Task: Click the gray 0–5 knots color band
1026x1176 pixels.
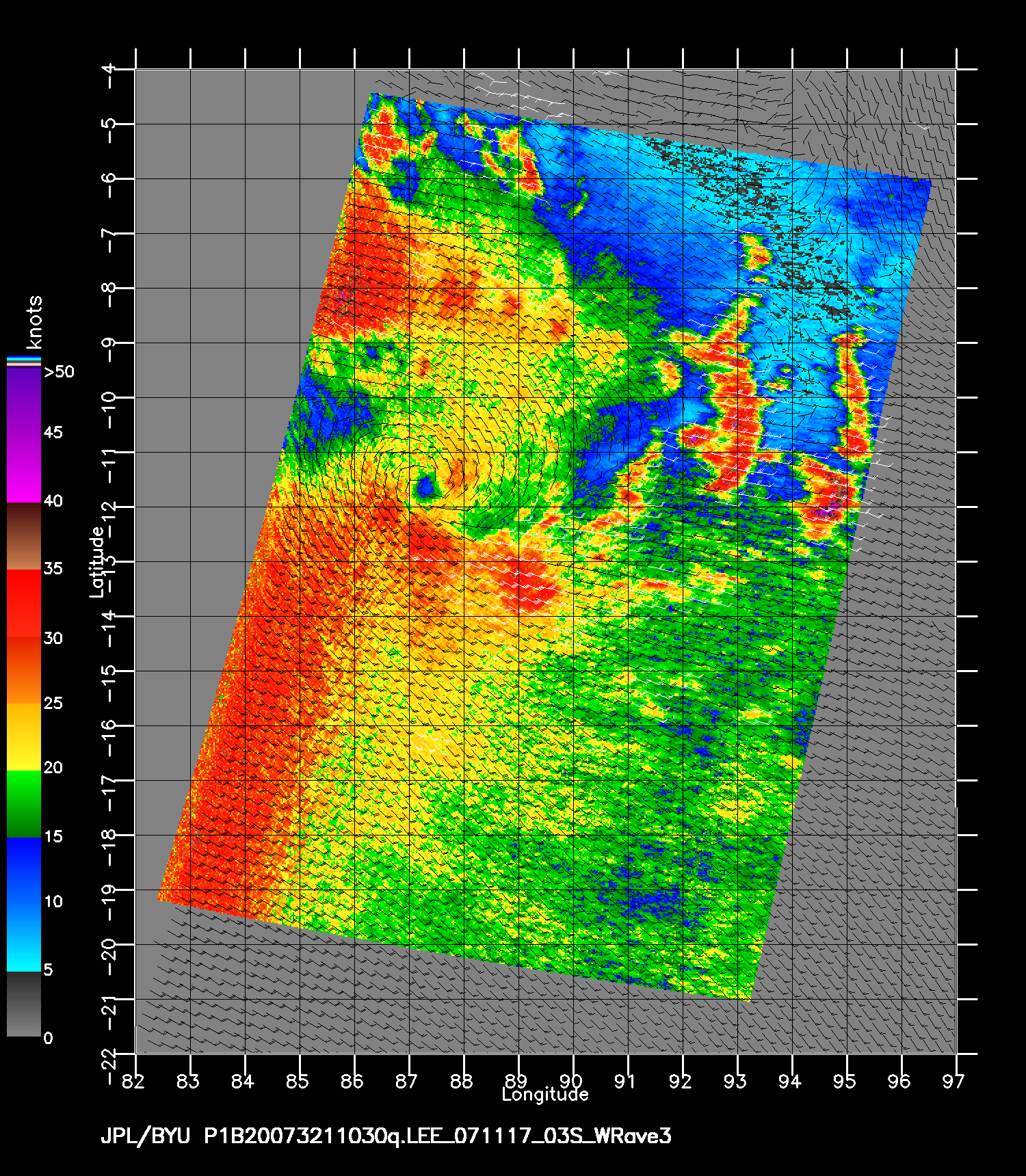Action: [24, 1004]
